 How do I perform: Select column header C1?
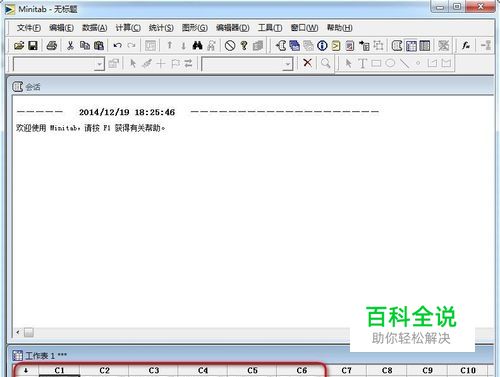tap(59, 370)
